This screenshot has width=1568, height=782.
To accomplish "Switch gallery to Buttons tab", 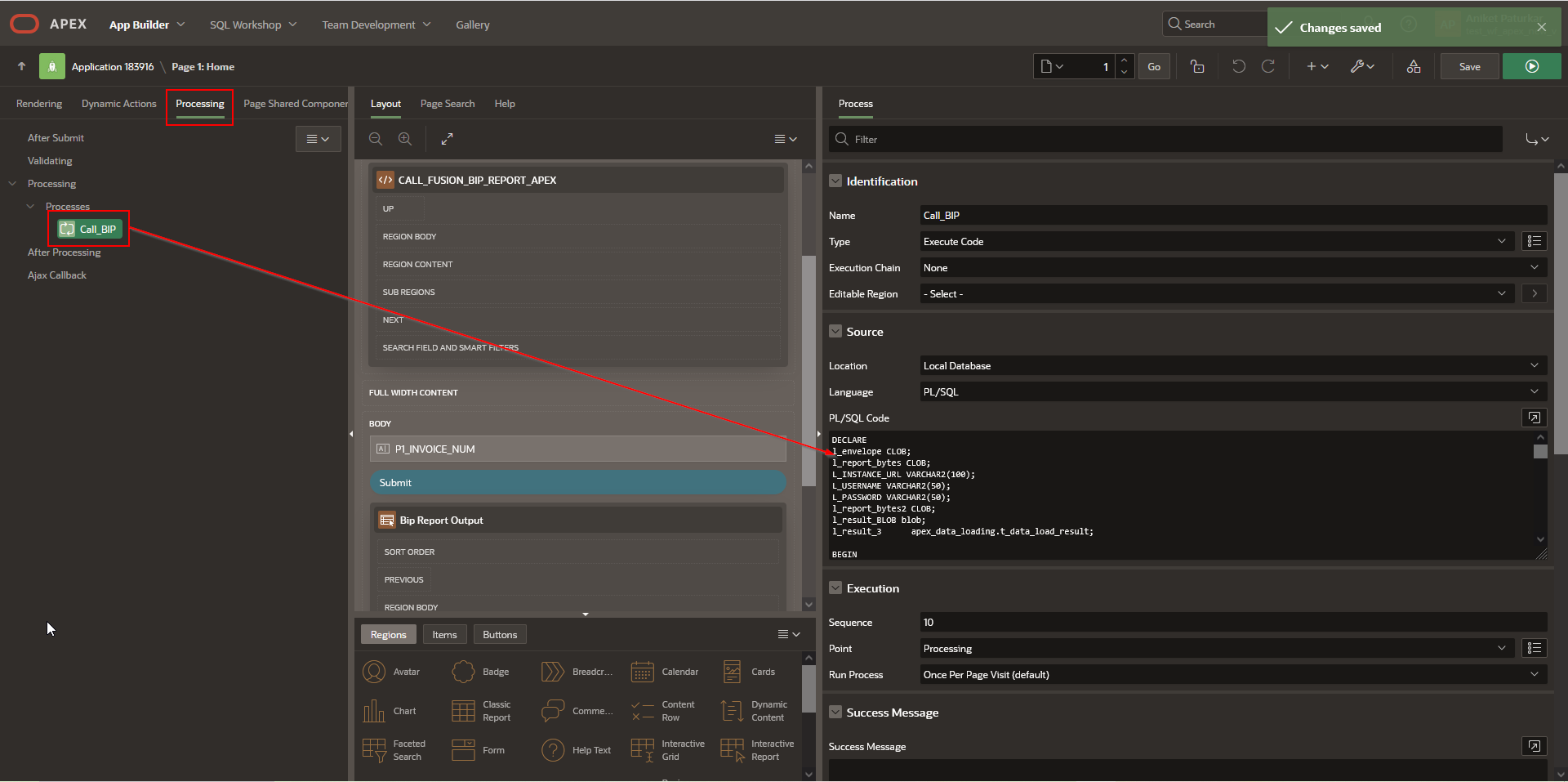I will 500,634.
